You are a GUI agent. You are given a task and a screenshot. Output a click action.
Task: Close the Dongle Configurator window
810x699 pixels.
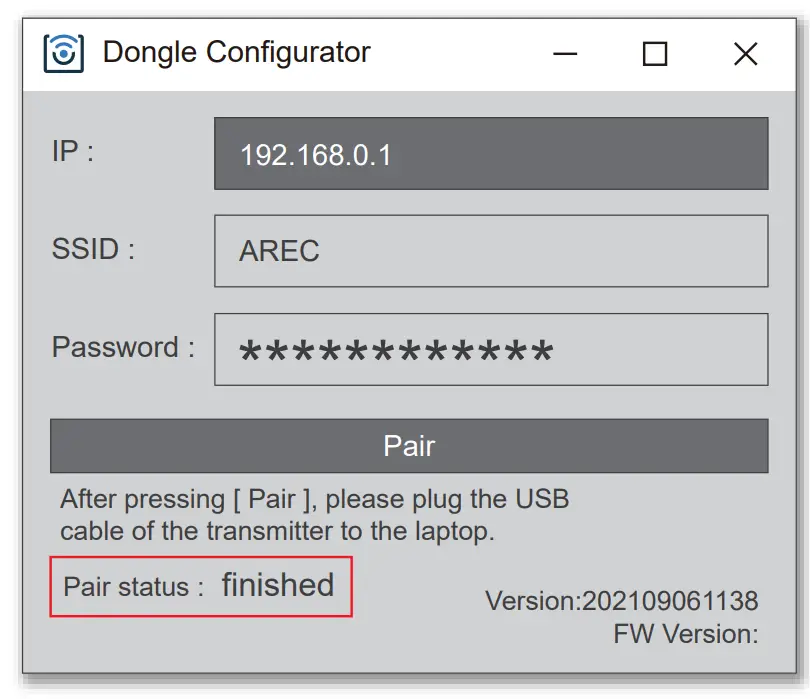745,53
